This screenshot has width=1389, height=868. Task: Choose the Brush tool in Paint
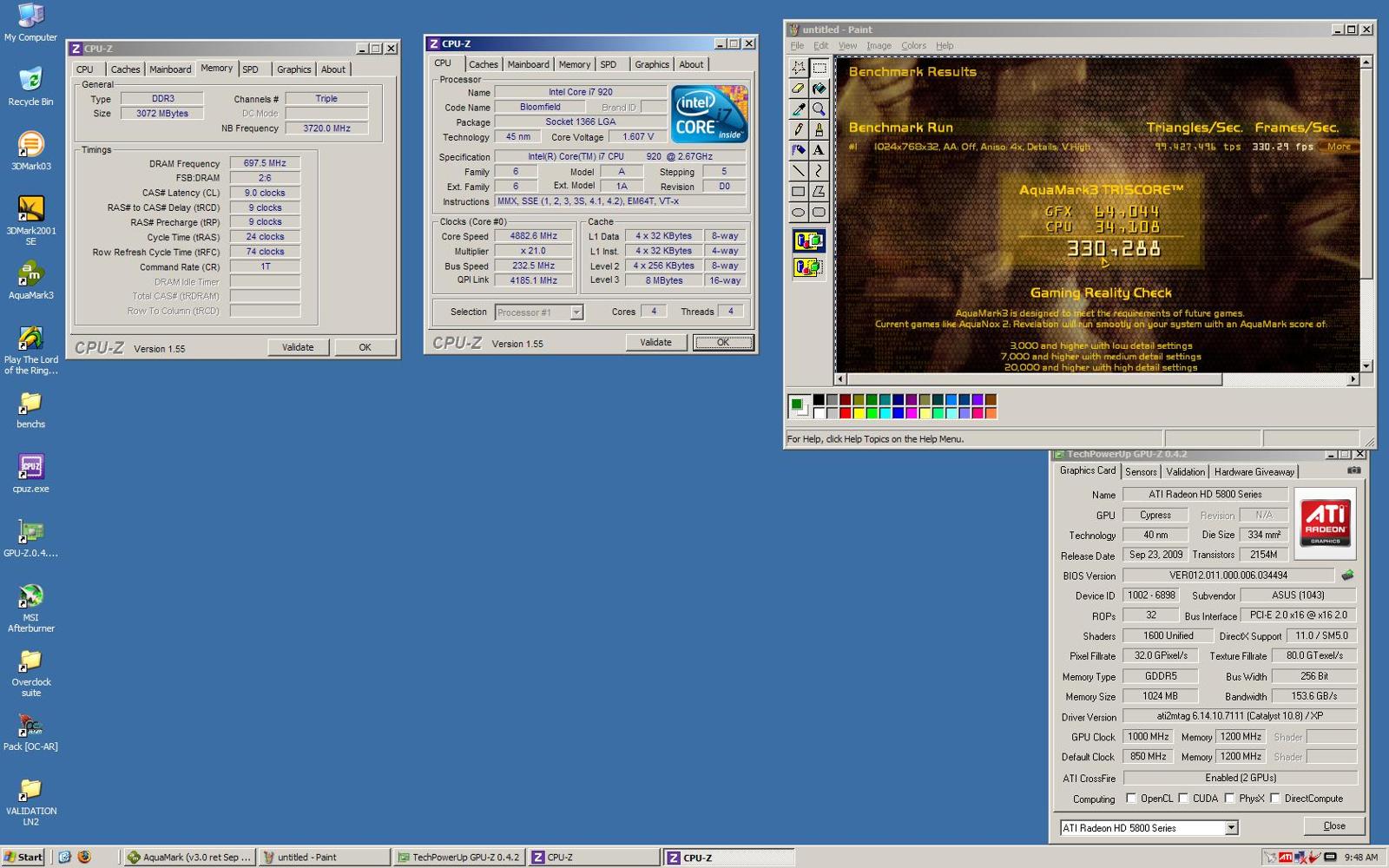click(x=819, y=129)
